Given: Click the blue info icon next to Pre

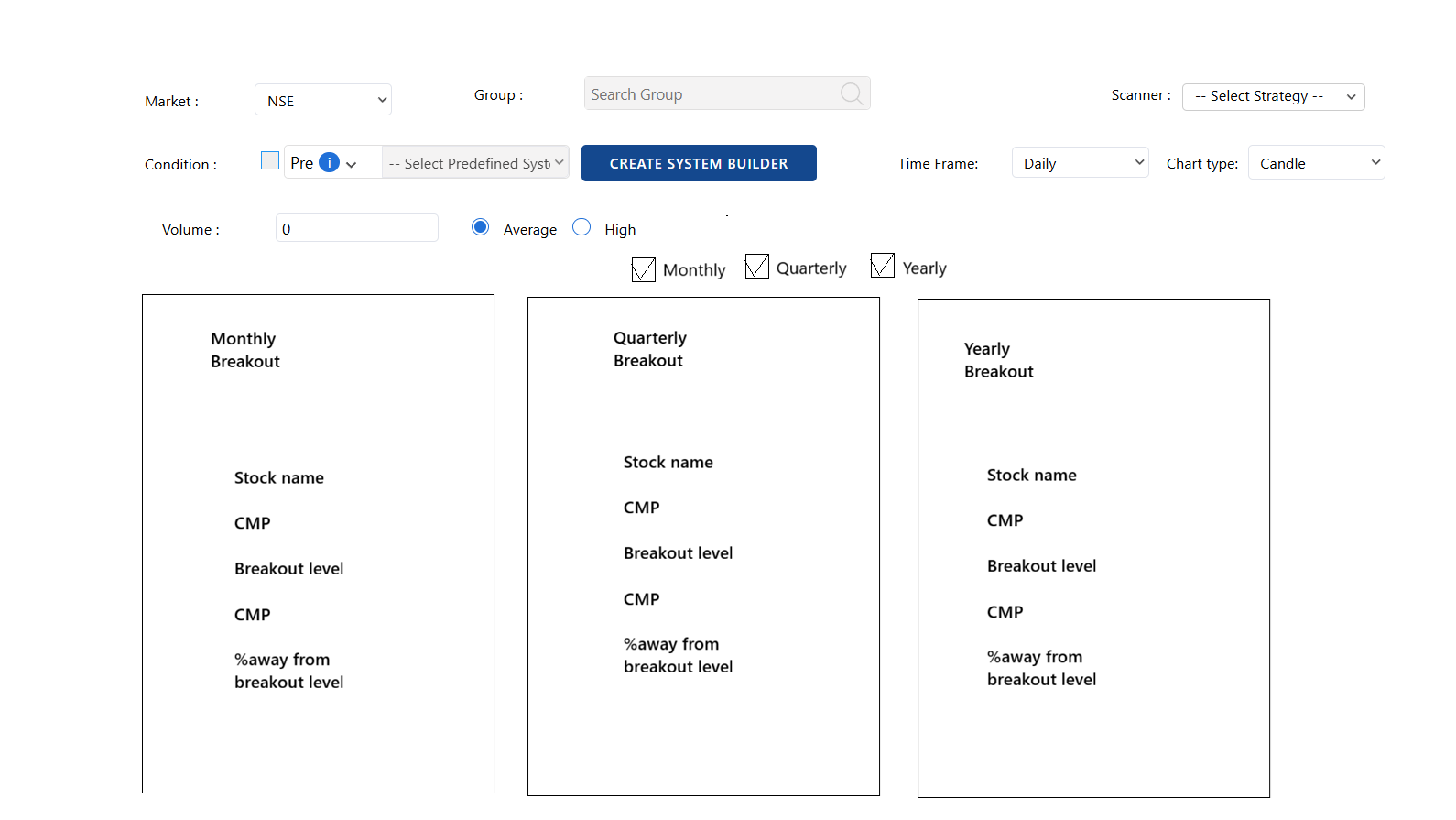Looking at the screenshot, I should click(329, 163).
